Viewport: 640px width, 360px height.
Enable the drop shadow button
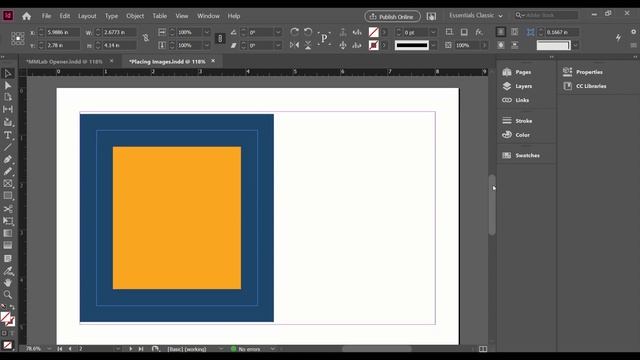click(464, 32)
